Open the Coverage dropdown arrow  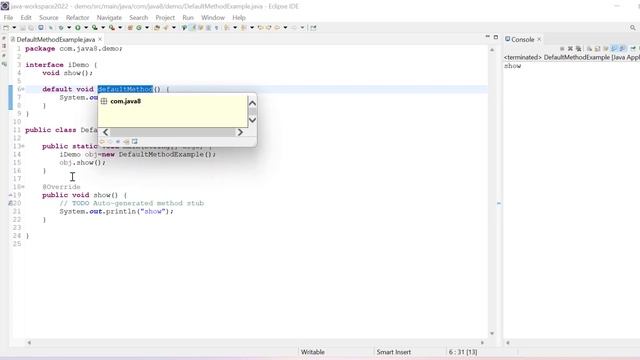pyautogui.click(x=103, y=28)
